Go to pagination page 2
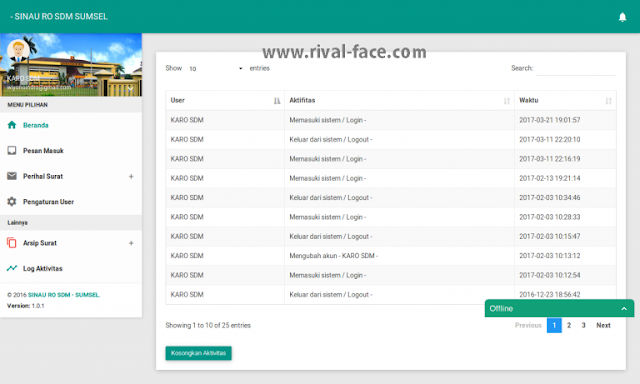 point(569,325)
